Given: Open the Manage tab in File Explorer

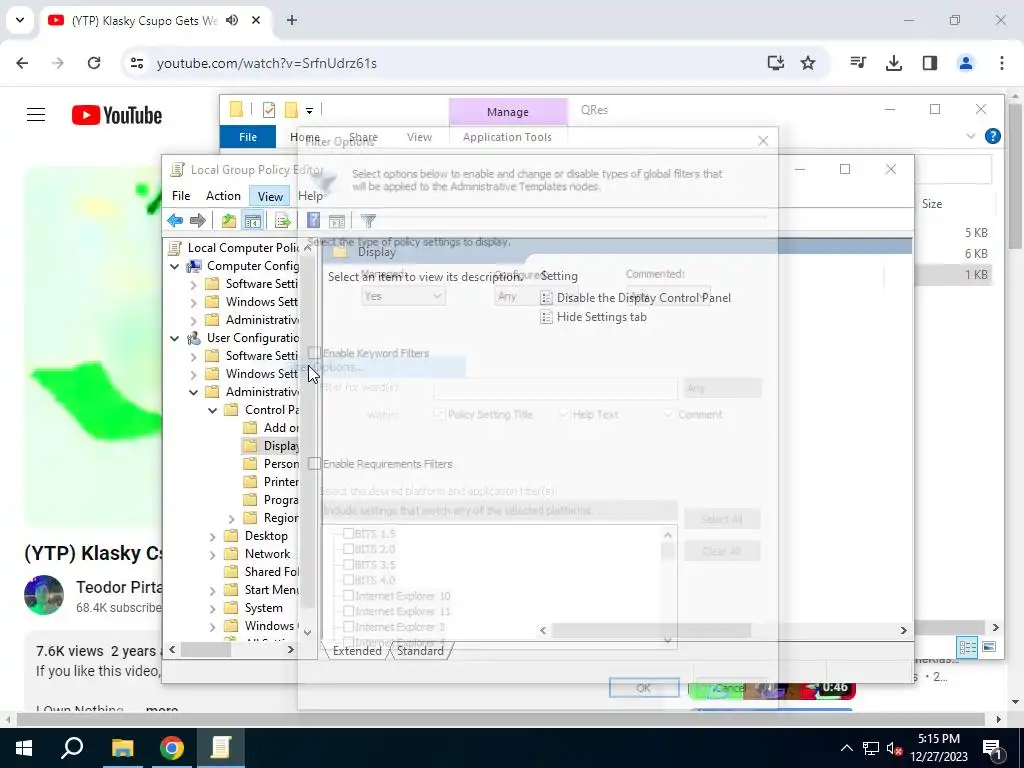Looking at the screenshot, I should (507, 112).
